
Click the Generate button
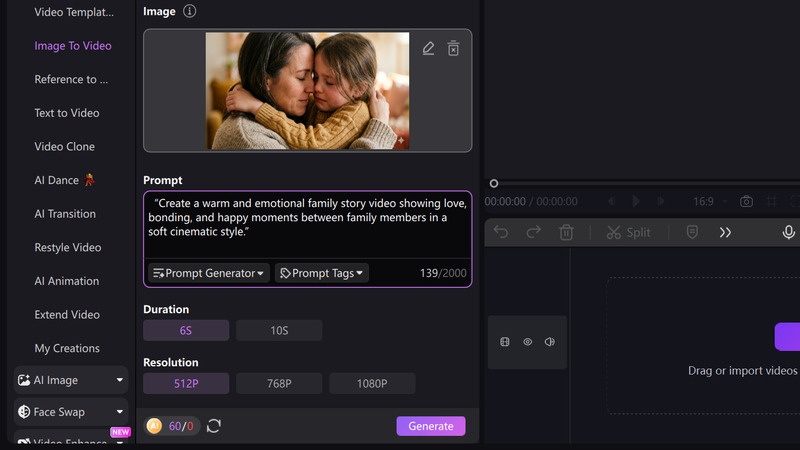(x=431, y=426)
